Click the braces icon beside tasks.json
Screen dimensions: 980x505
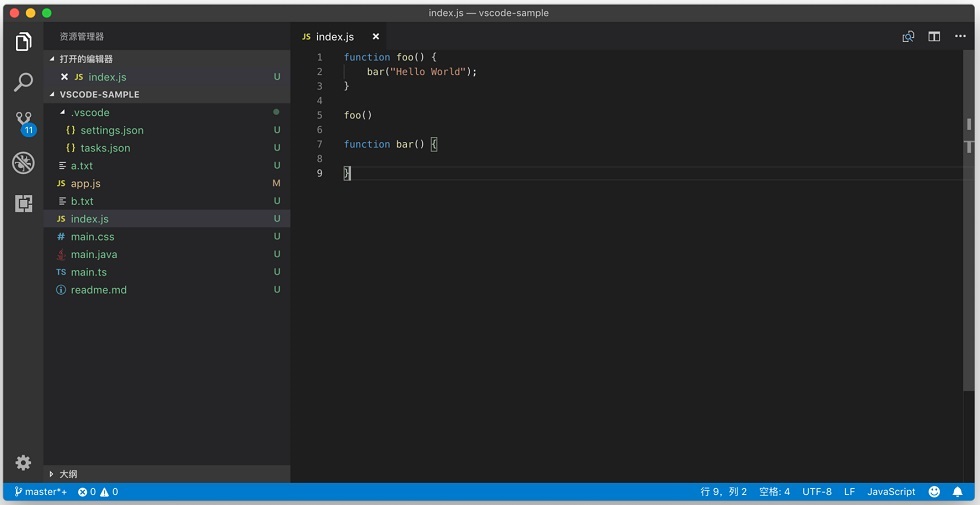(x=71, y=148)
